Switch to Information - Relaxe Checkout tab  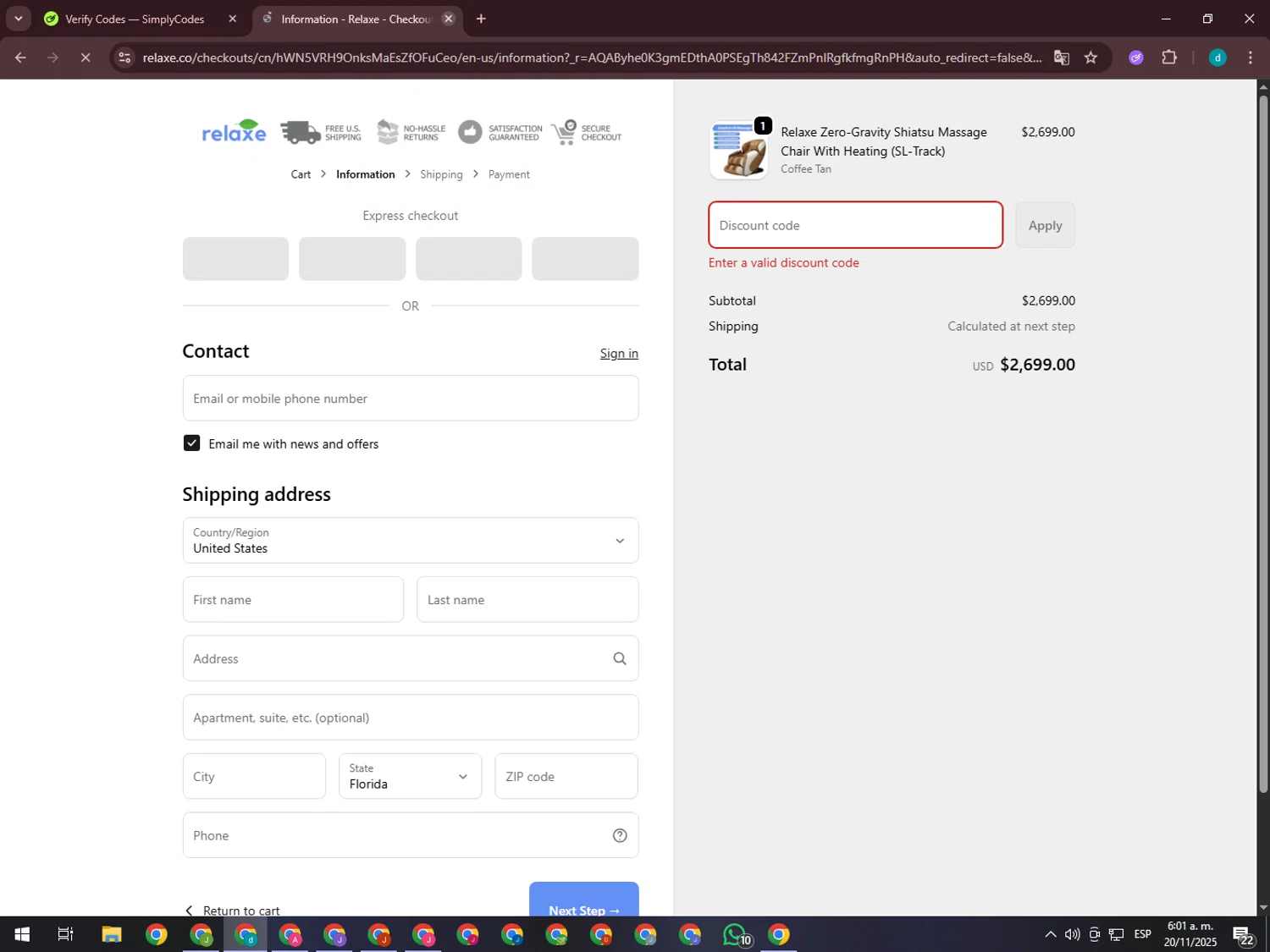pyautogui.click(x=356, y=19)
